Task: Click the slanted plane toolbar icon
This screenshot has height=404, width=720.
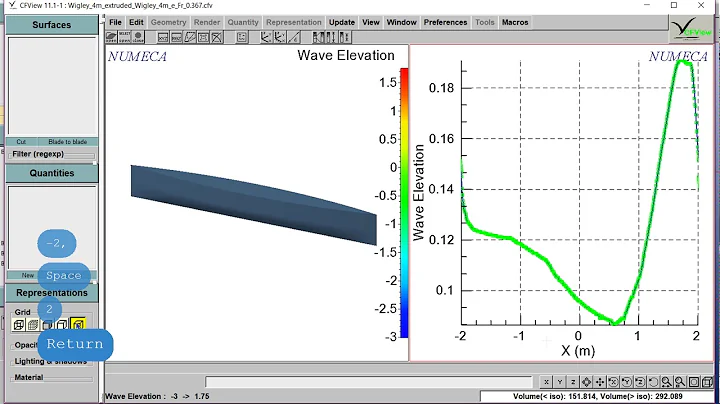Action: (190, 37)
